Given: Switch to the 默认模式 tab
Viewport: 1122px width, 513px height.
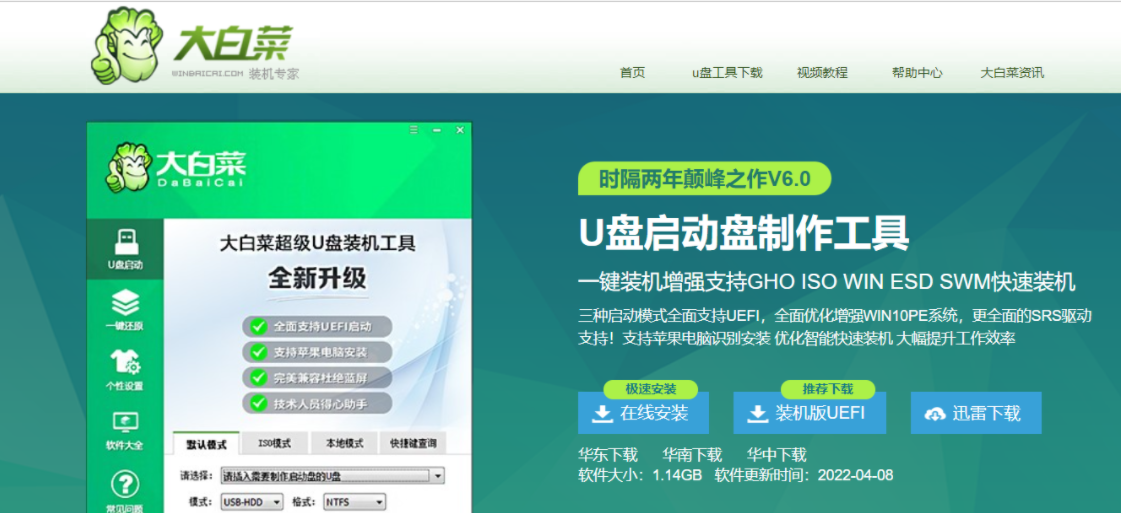Looking at the screenshot, I should [x=206, y=444].
